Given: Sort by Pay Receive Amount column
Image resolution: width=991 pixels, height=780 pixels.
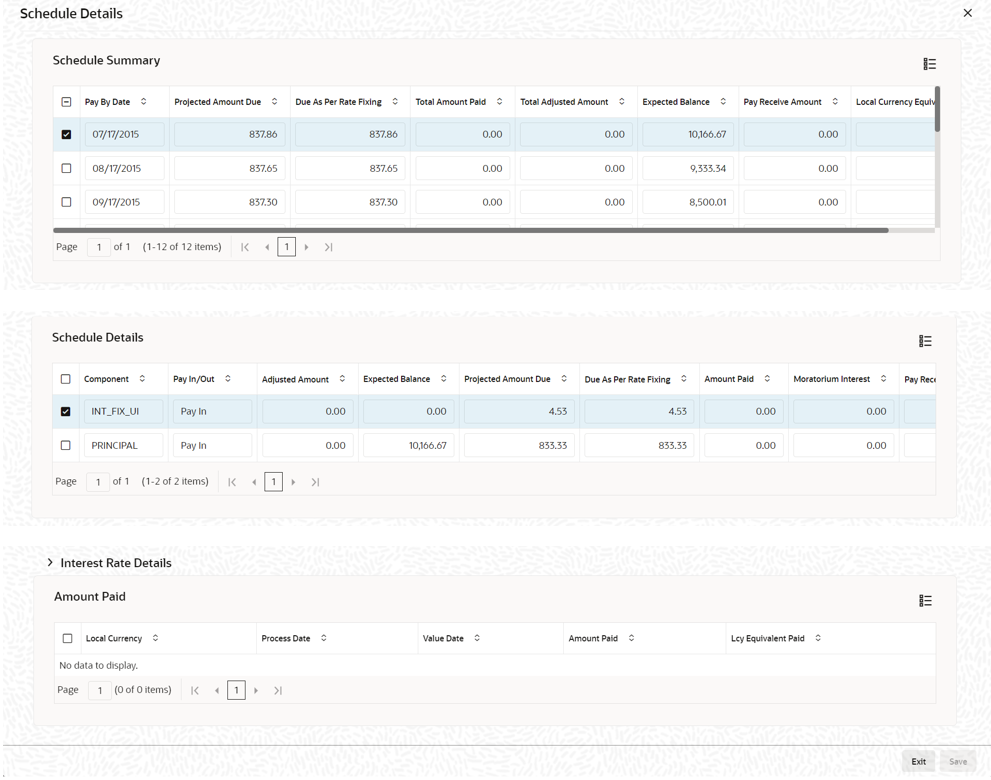Looking at the screenshot, I should [835, 102].
